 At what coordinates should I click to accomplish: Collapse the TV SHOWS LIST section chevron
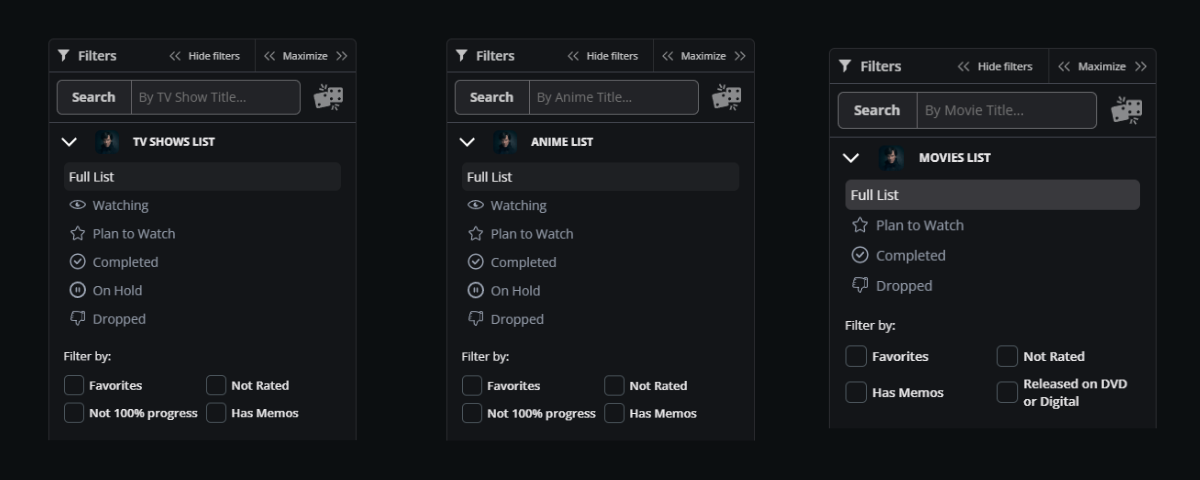(69, 142)
